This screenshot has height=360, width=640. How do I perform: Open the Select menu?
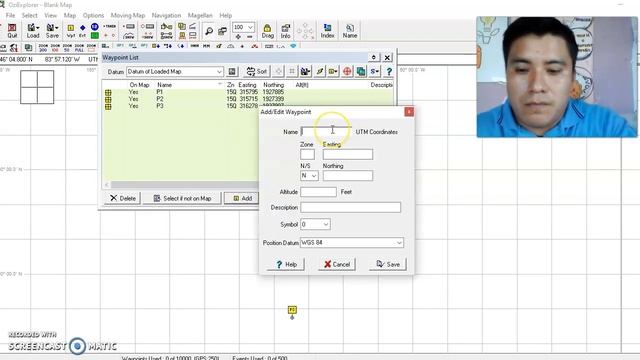(x=29, y=15)
